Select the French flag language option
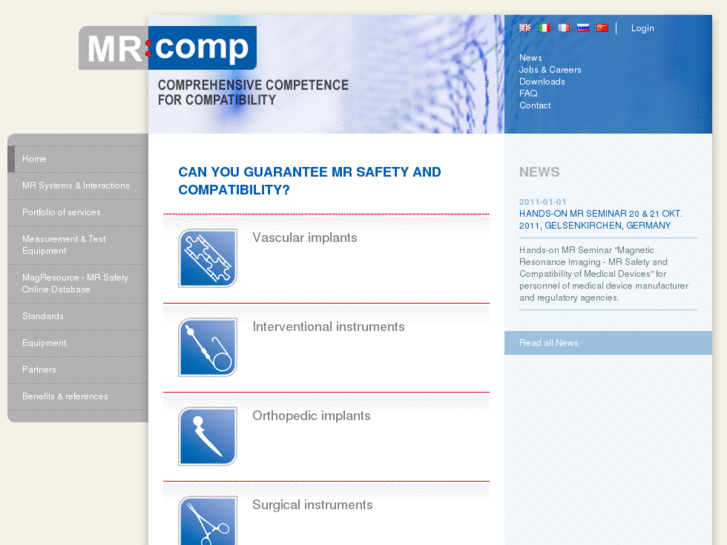 [564, 28]
